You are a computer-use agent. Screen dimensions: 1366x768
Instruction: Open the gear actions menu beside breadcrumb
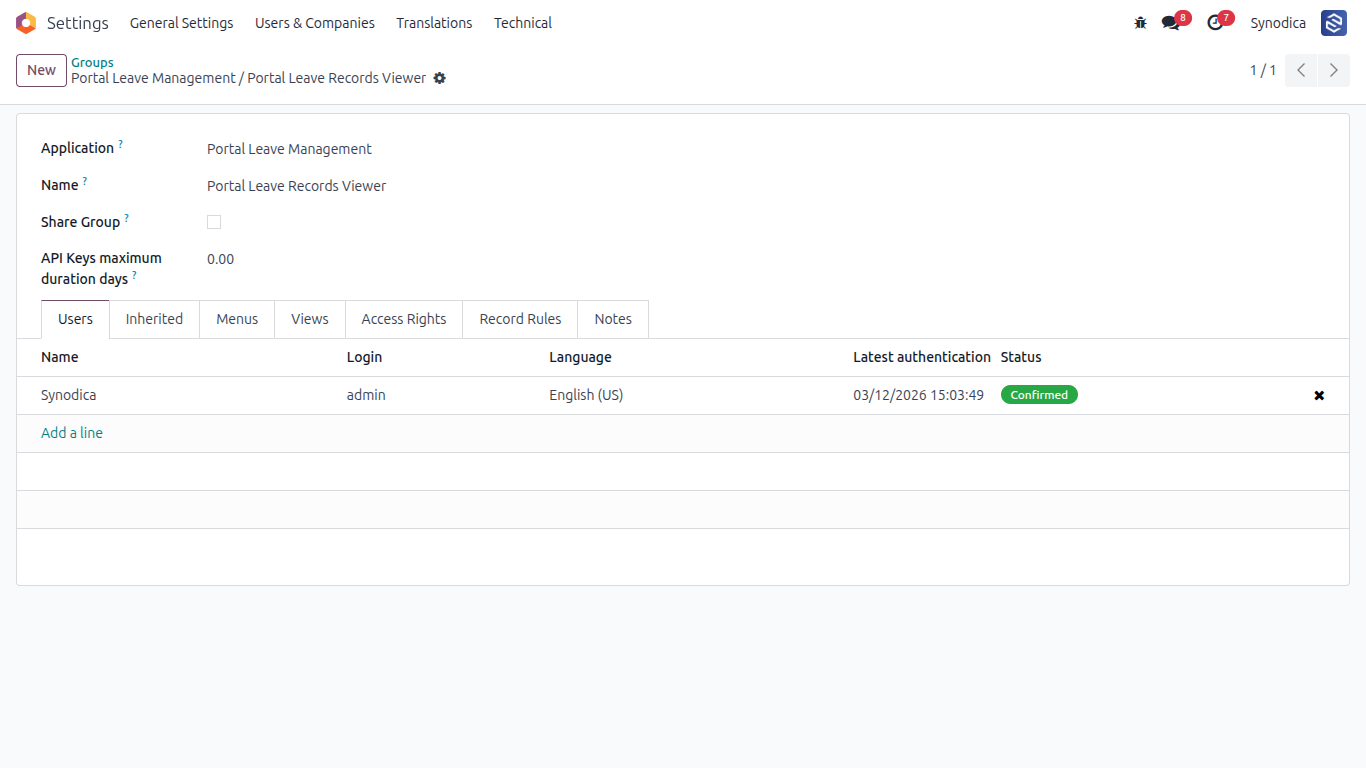440,78
